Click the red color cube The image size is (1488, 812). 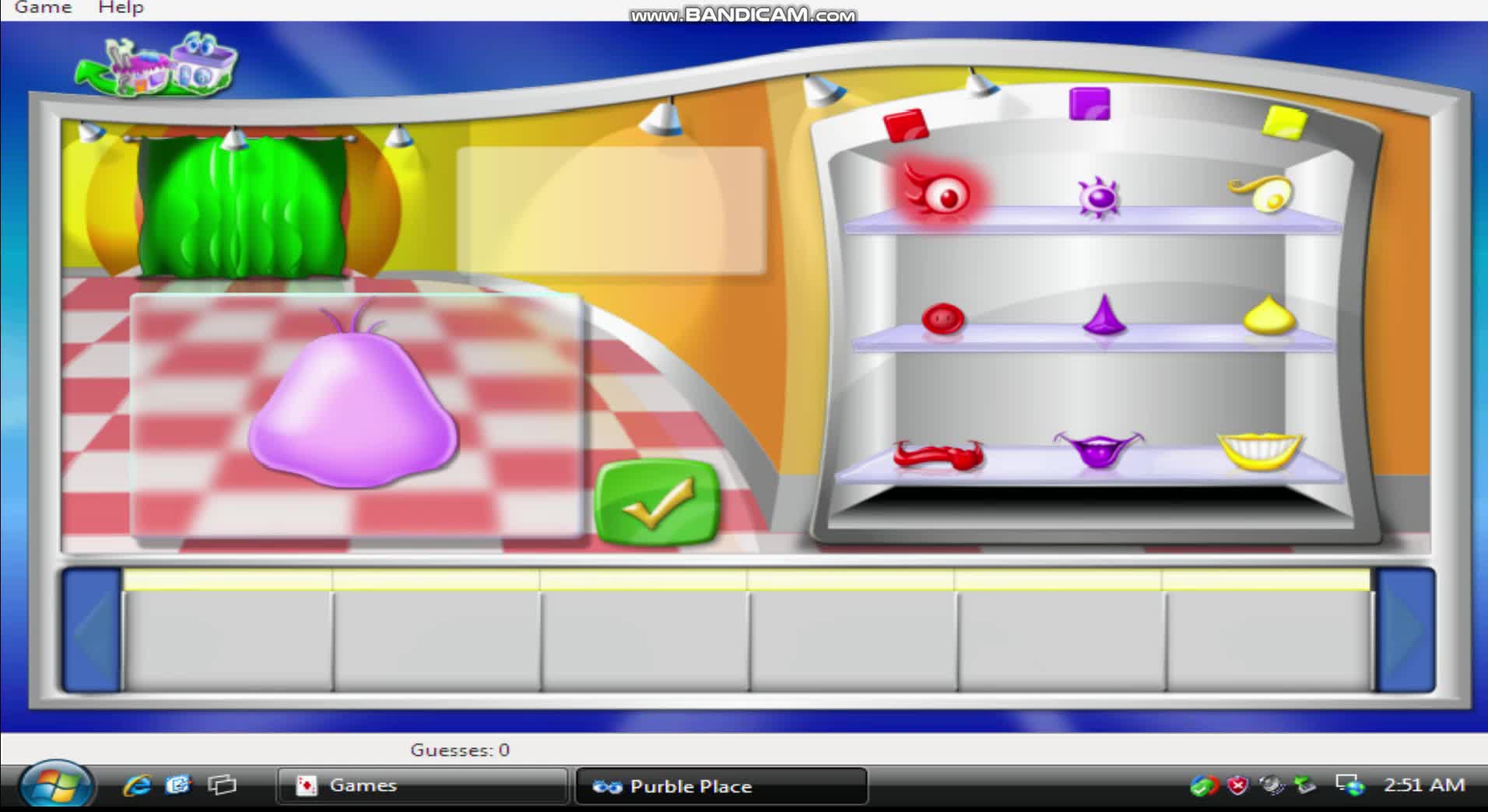pyautogui.click(x=905, y=125)
